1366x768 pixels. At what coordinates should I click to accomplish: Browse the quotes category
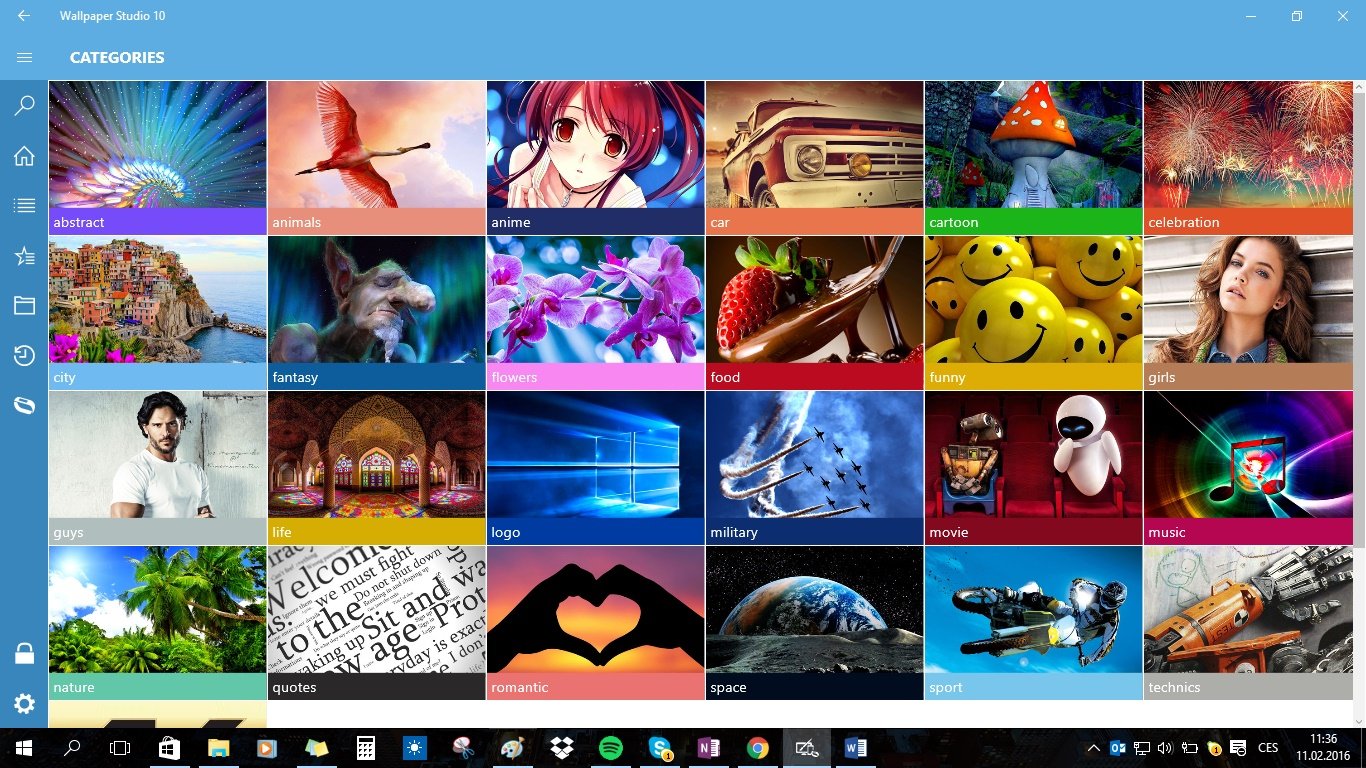(377, 623)
